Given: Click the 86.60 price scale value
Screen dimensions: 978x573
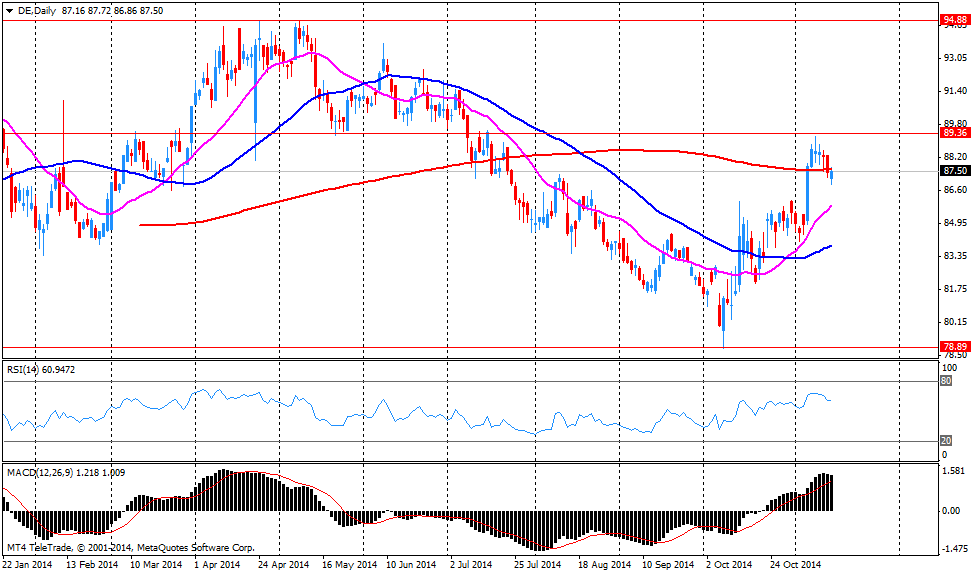Looking at the screenshot, I should click(x=956, y=190).
